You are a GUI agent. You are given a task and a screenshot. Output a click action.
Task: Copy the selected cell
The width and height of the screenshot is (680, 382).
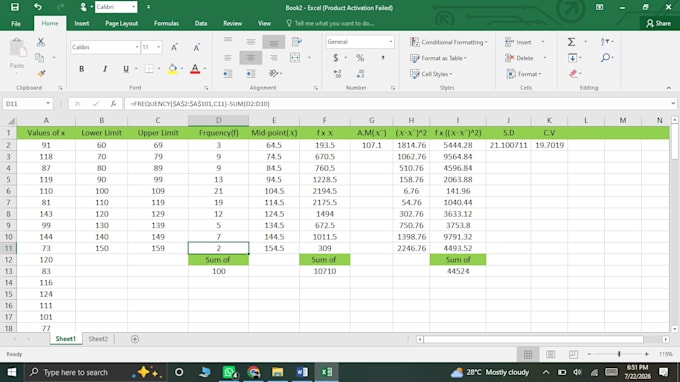(39, 57)
